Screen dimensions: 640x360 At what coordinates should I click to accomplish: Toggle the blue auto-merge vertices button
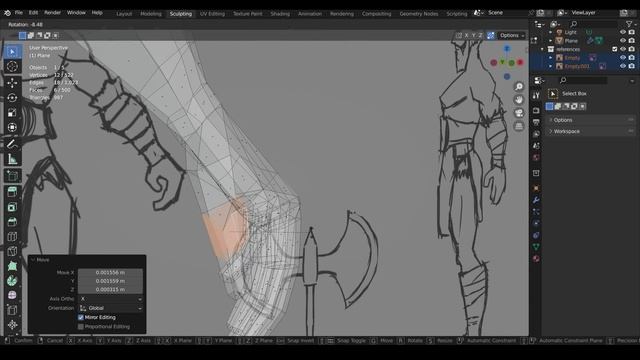(x=491, y=36)
